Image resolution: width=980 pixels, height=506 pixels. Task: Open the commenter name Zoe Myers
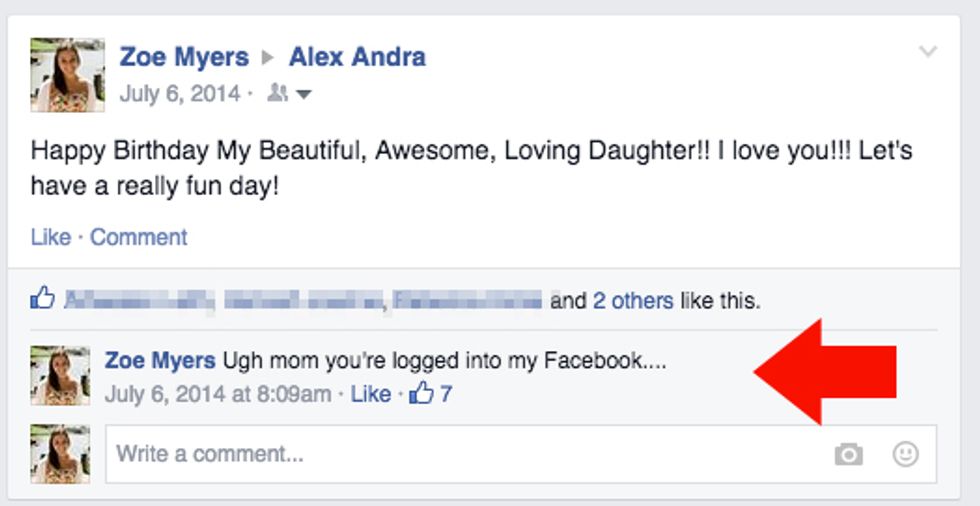(160, 361)
